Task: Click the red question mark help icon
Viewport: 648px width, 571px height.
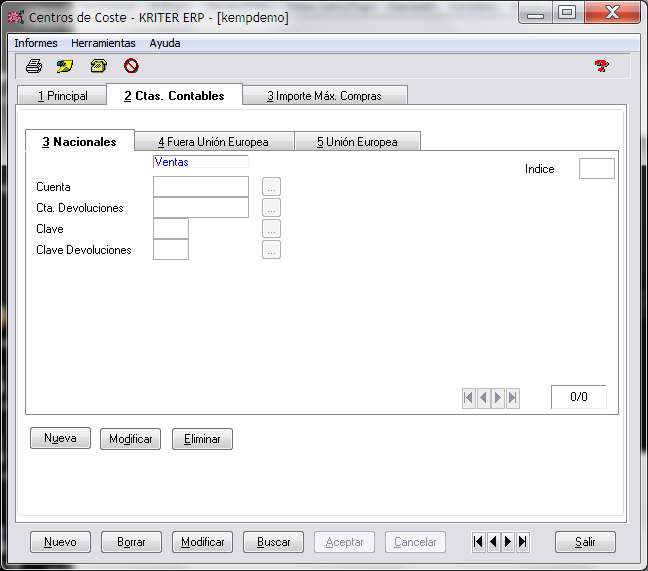Action: pos(602,66)
